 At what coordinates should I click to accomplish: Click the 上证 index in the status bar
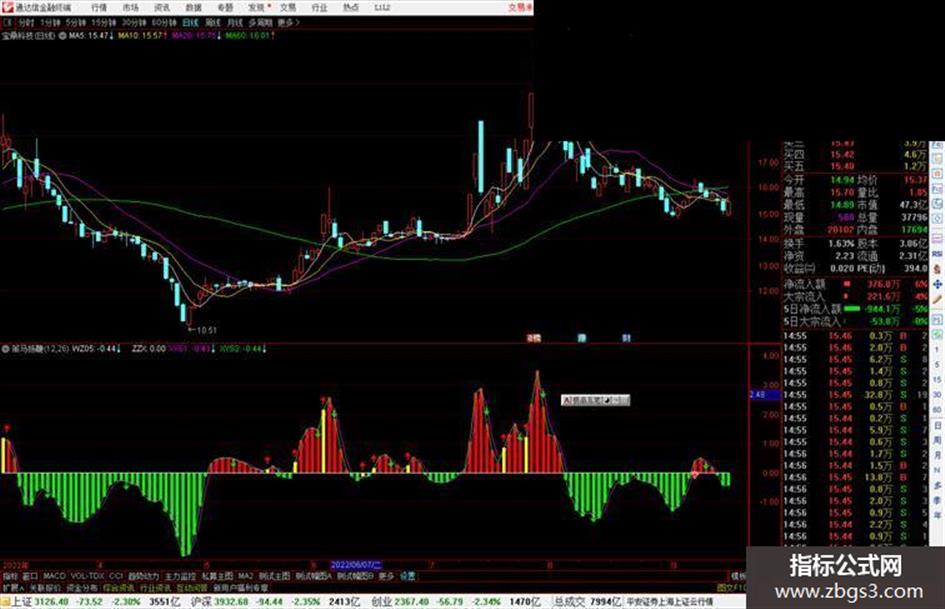(x=22, y=602)
